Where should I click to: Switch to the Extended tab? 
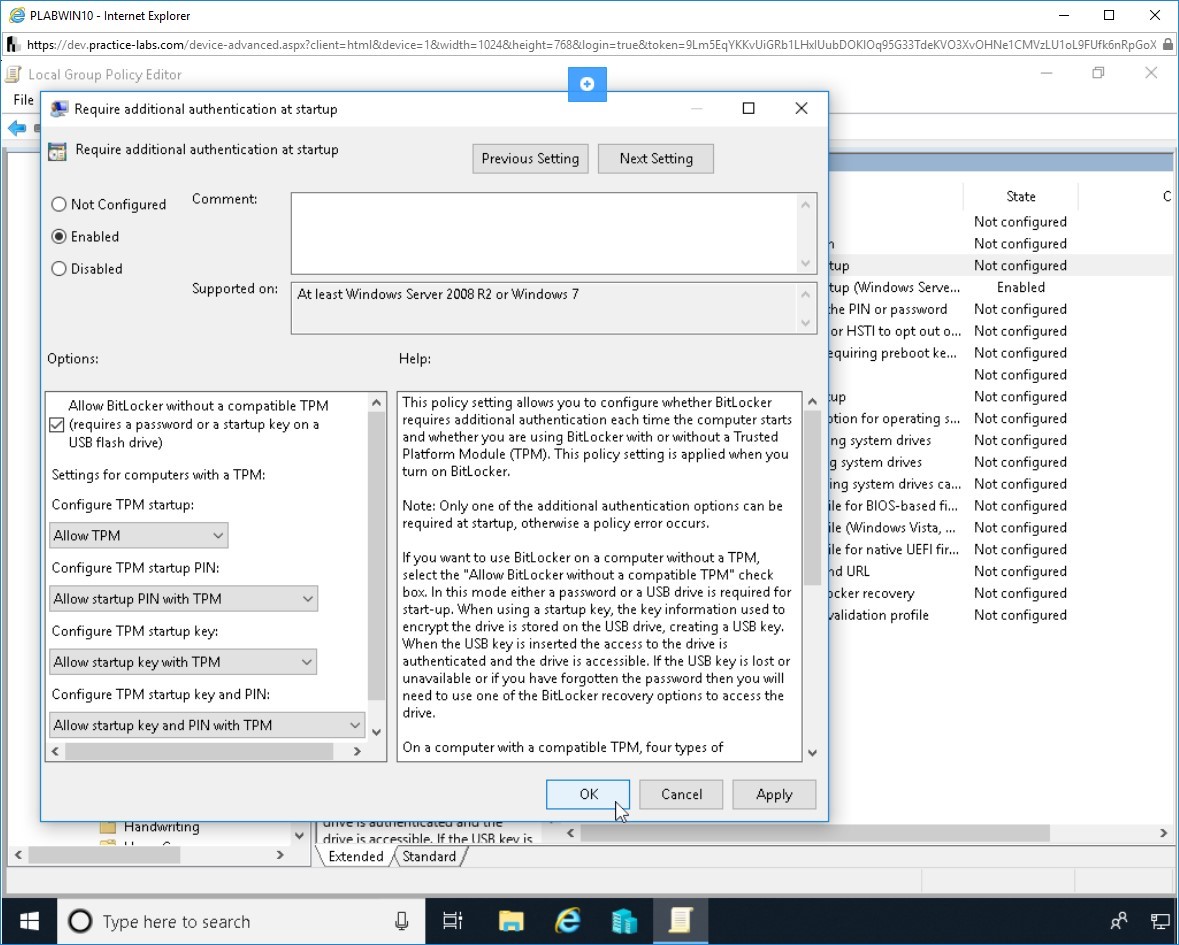point(356,856)
